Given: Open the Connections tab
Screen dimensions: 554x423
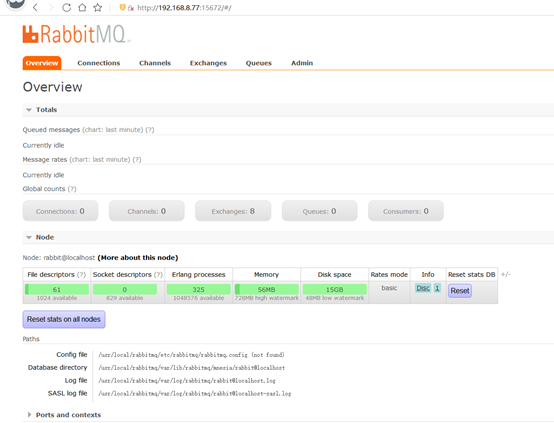Looking at the screenshot, I should (99, 63).
